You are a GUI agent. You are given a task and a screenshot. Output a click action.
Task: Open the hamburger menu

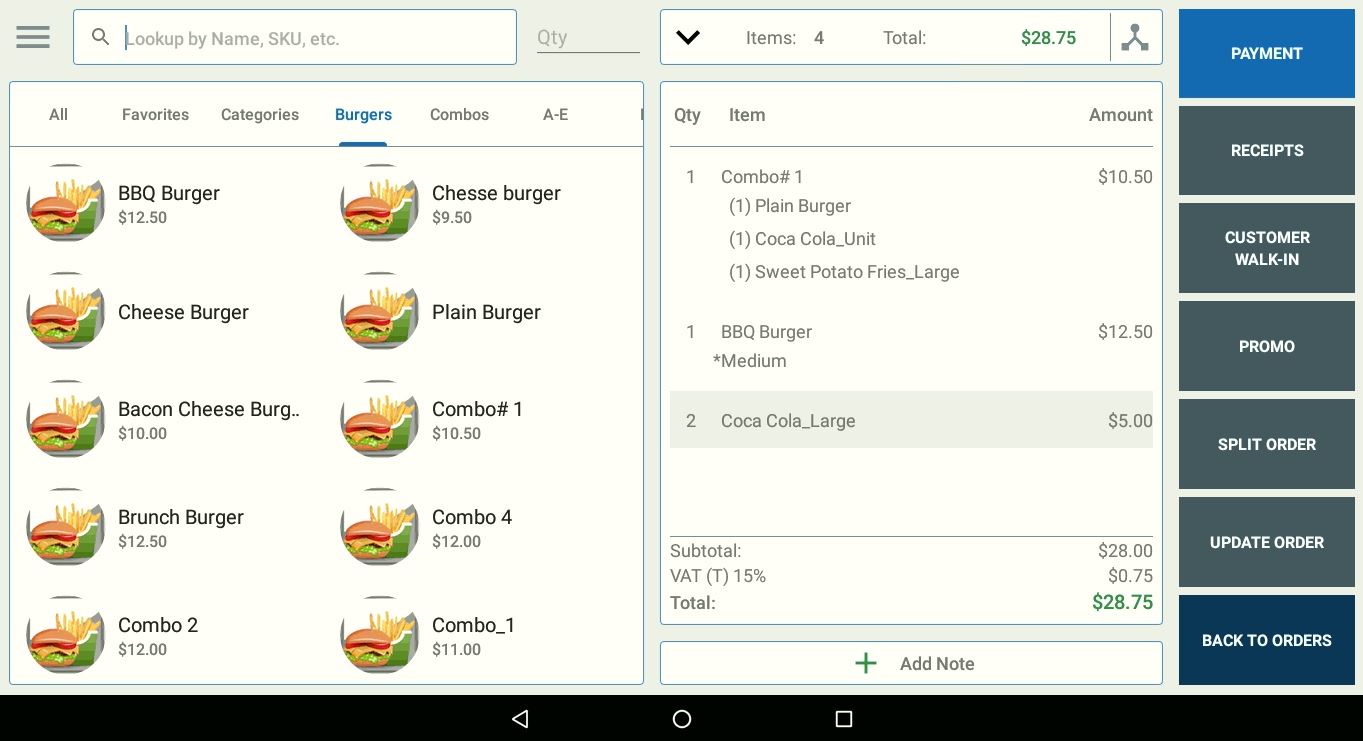33,37
